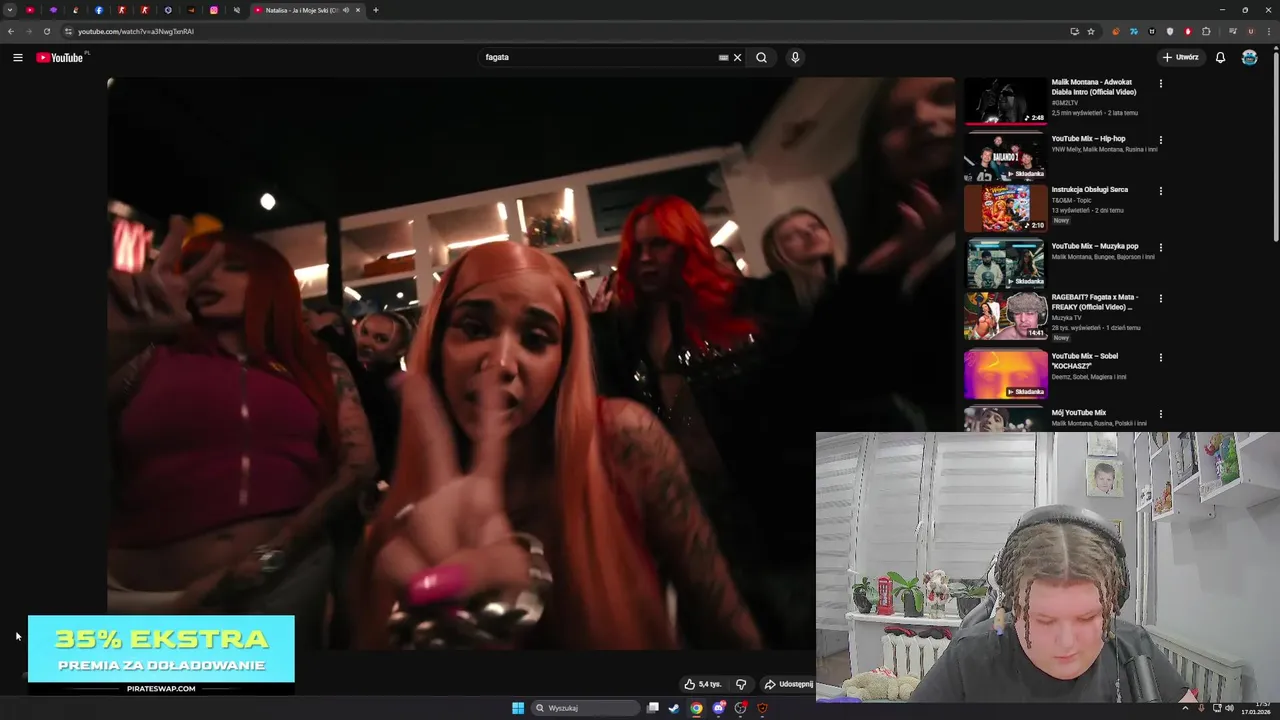Open YouTube Mix – Hip-hop playlist
This screenshot has height=720, width=1280.
[1005, 156]
